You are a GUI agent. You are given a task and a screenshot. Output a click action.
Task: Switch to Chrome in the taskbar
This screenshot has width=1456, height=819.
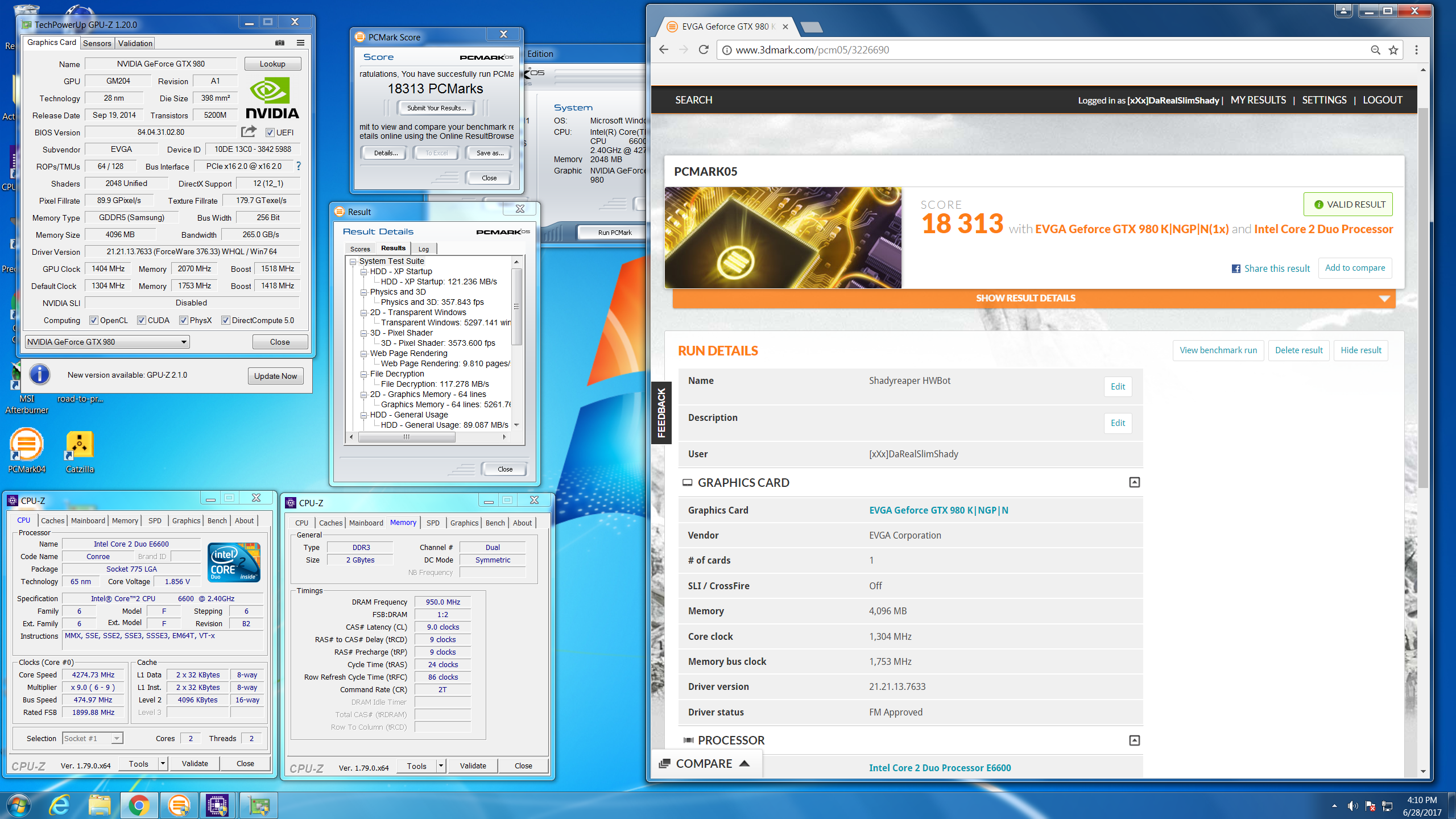tap(139, 805)
